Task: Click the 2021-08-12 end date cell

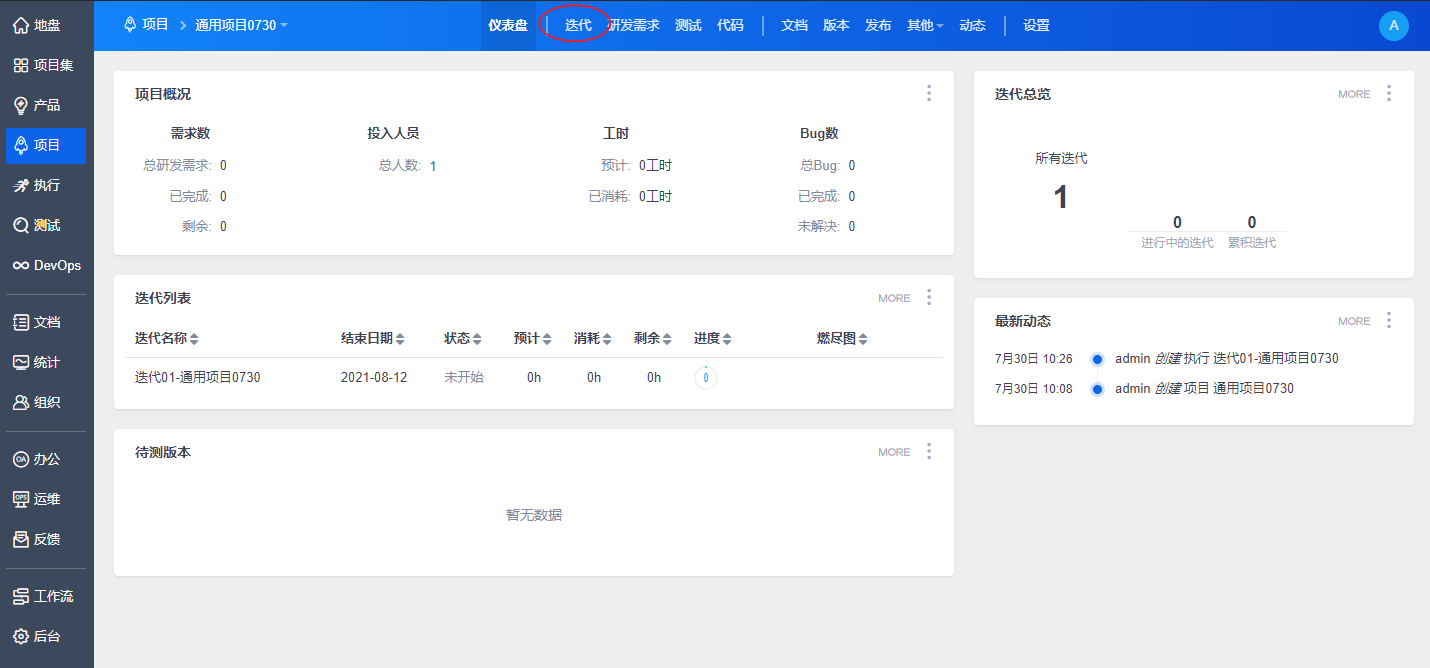Action: pos(374,377)
